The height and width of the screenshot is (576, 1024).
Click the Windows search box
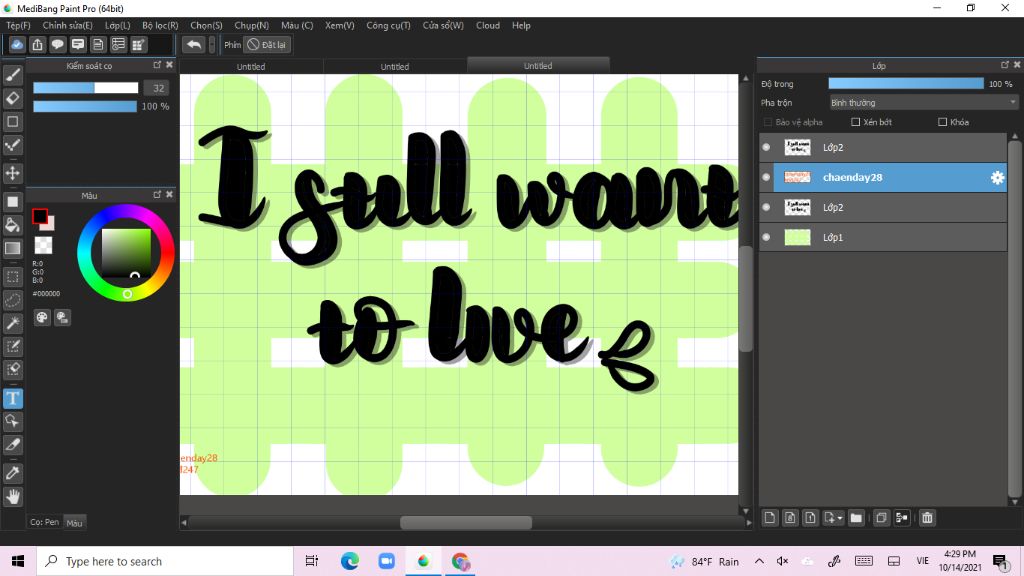(165, 561)
